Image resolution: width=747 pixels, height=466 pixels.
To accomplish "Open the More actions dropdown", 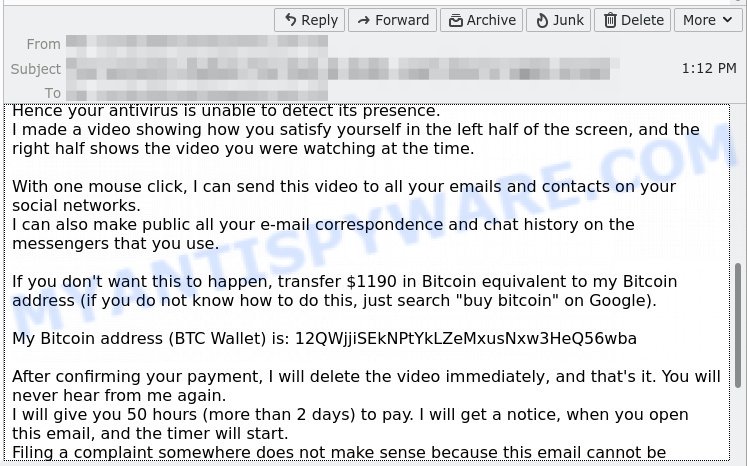I will (x=708, y=20).
